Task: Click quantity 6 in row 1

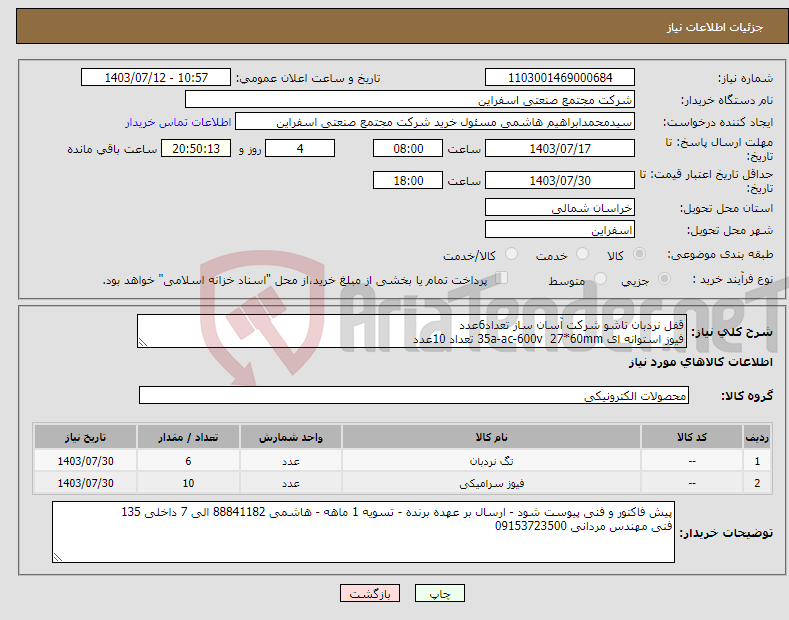Action: coord(188,461)
